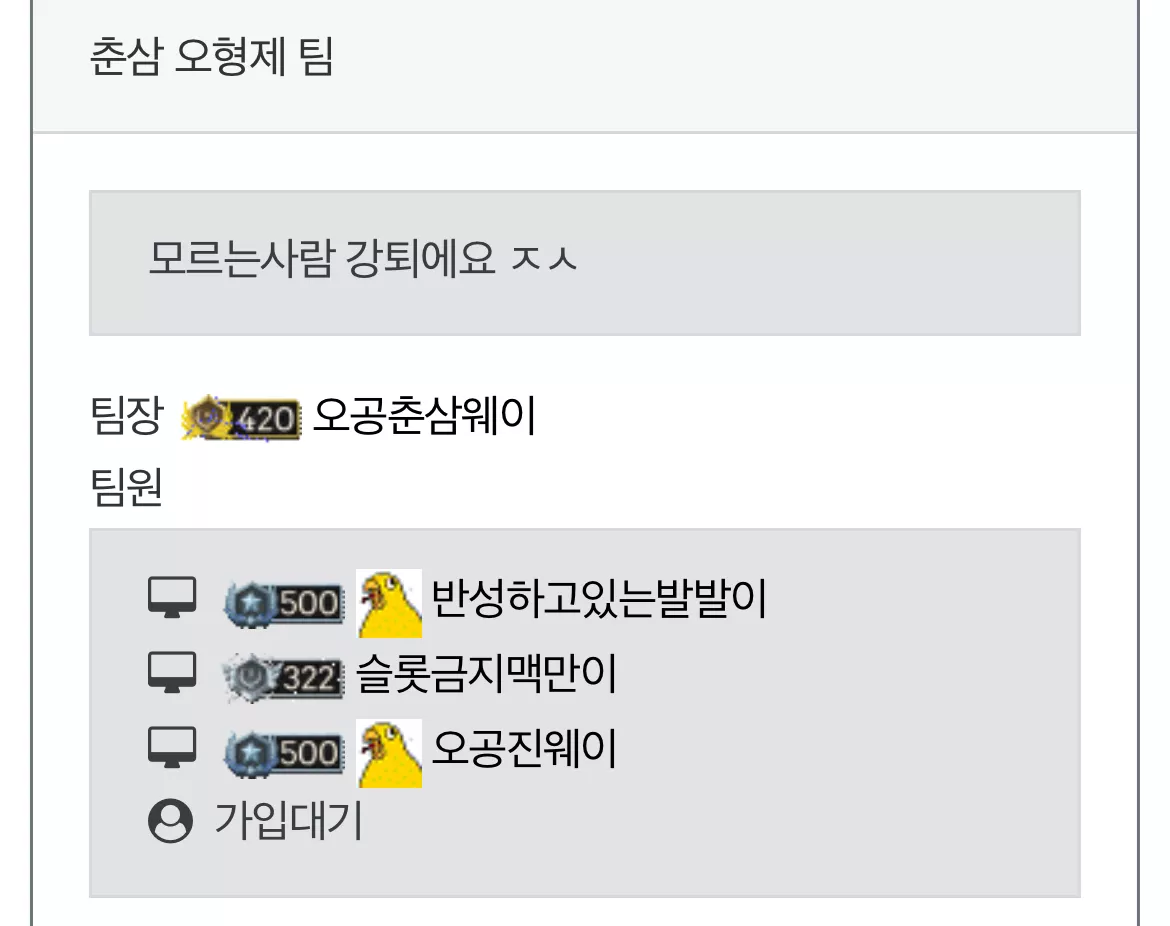This screenshot has width=1170, height=926.
Task: Click the 500 level badge next to 반성하고있는발발이
Action: 284,602
